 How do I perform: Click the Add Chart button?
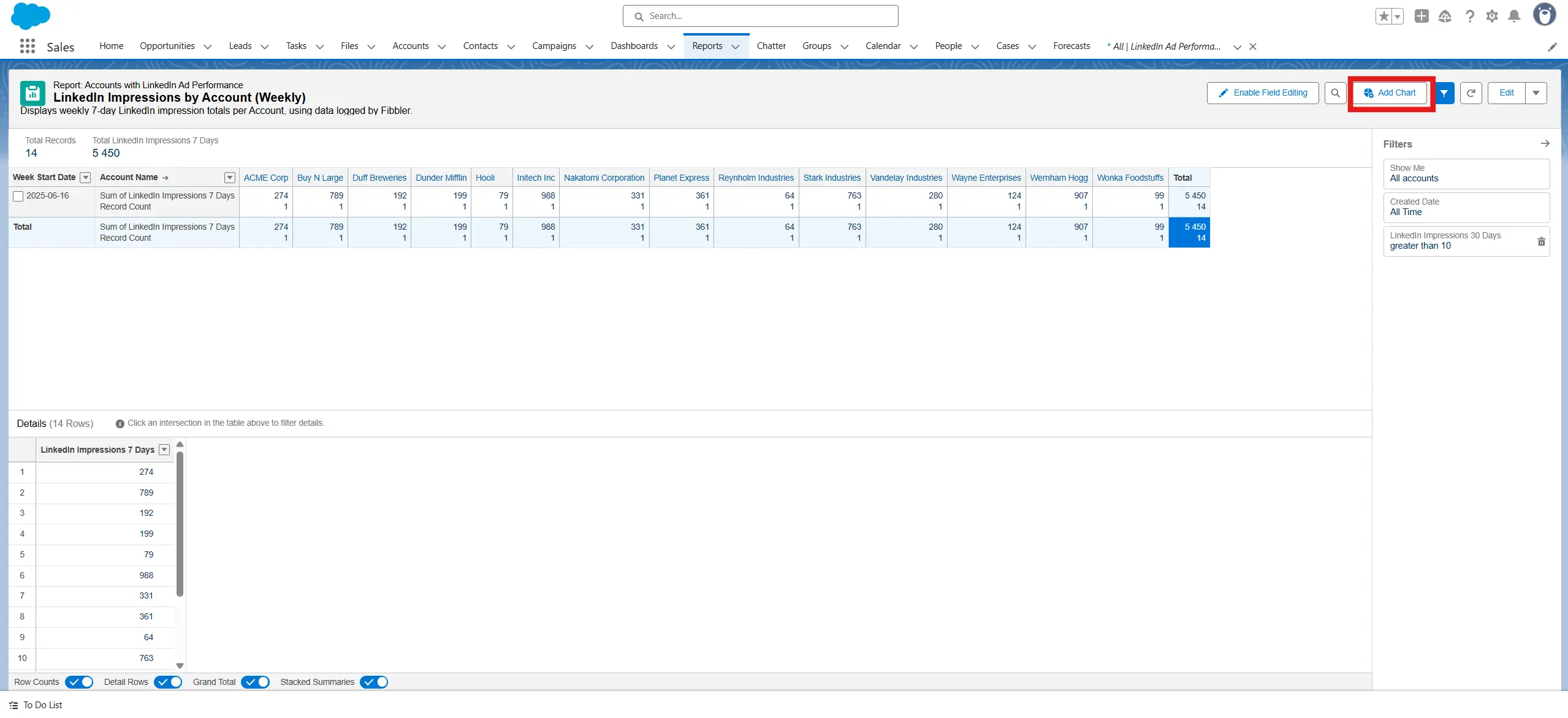click(x=1390, y=93)
